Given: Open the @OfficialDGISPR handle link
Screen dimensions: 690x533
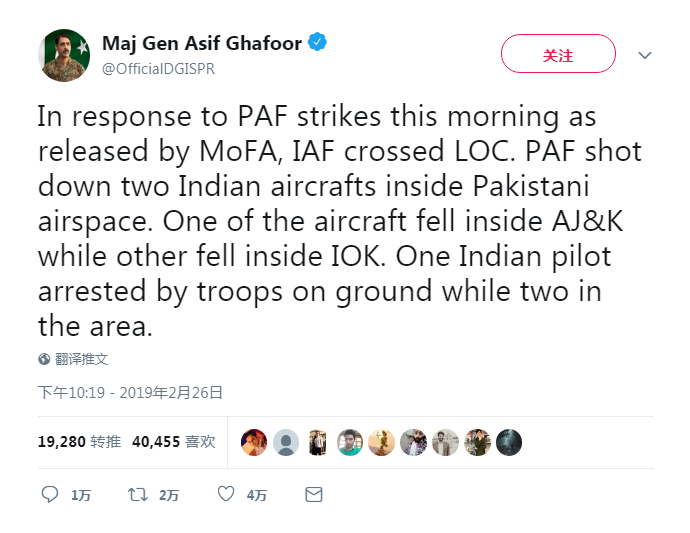Looking at the screenshot, I should coord(158,69).
